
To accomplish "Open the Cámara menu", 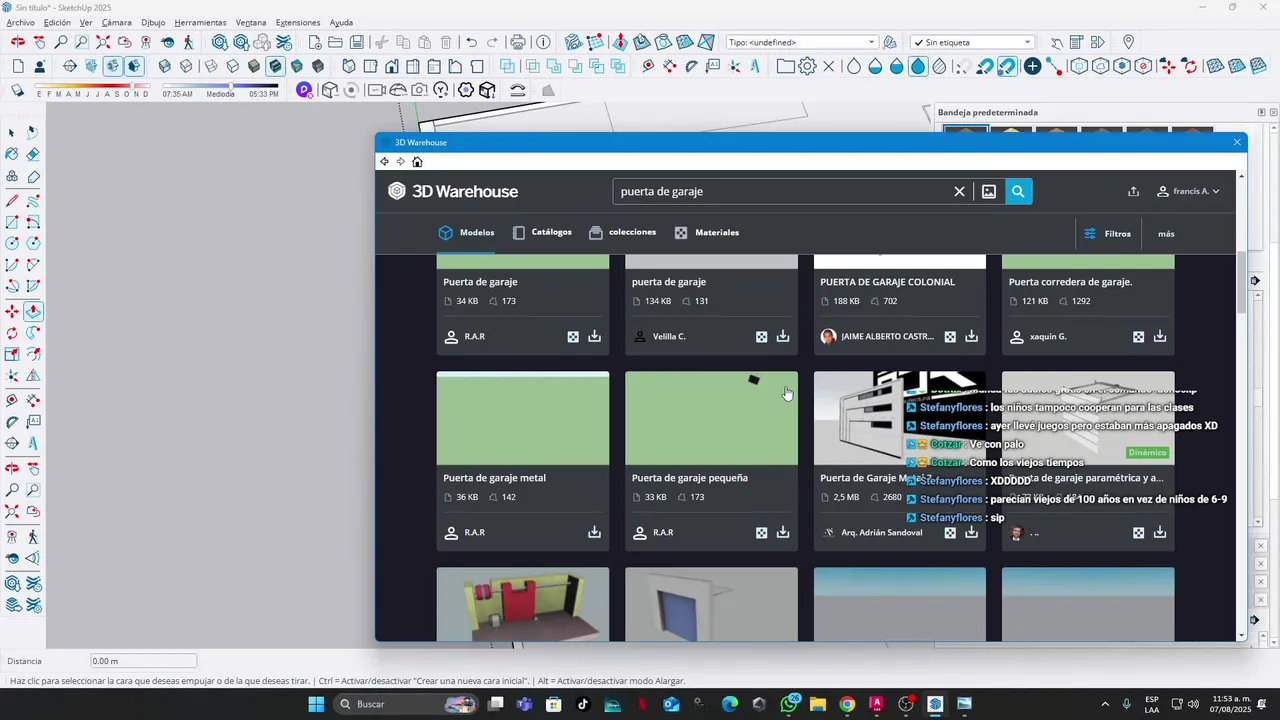I will [116, 22].
